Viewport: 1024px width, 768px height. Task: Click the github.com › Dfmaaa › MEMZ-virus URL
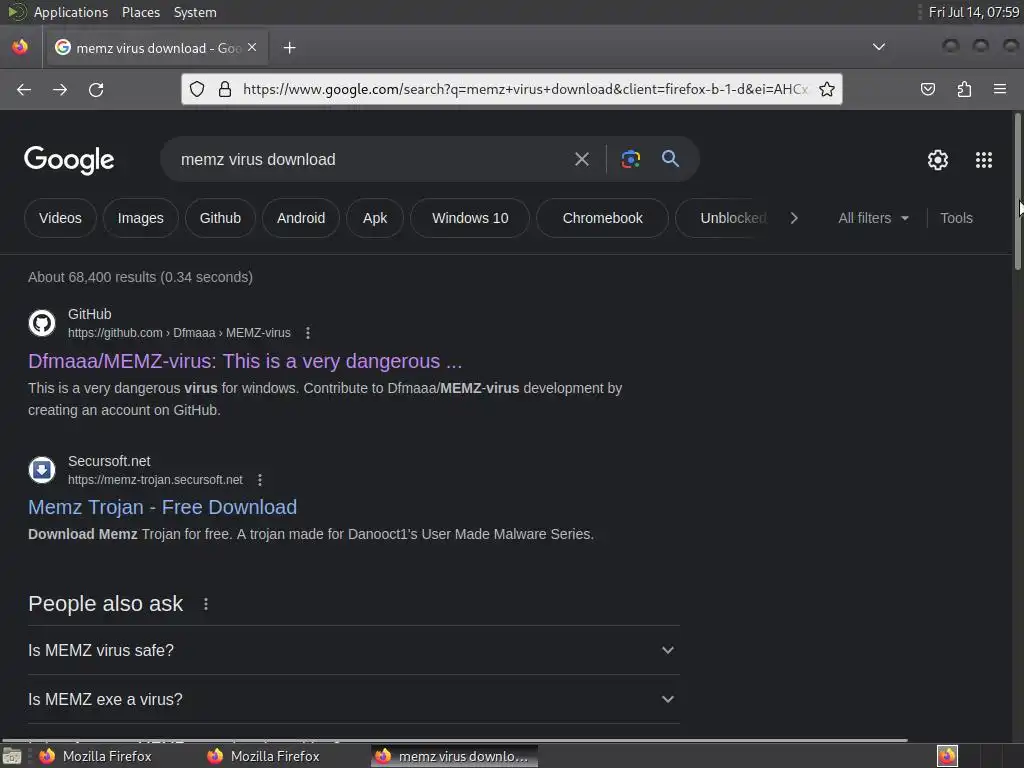(179, 333)
